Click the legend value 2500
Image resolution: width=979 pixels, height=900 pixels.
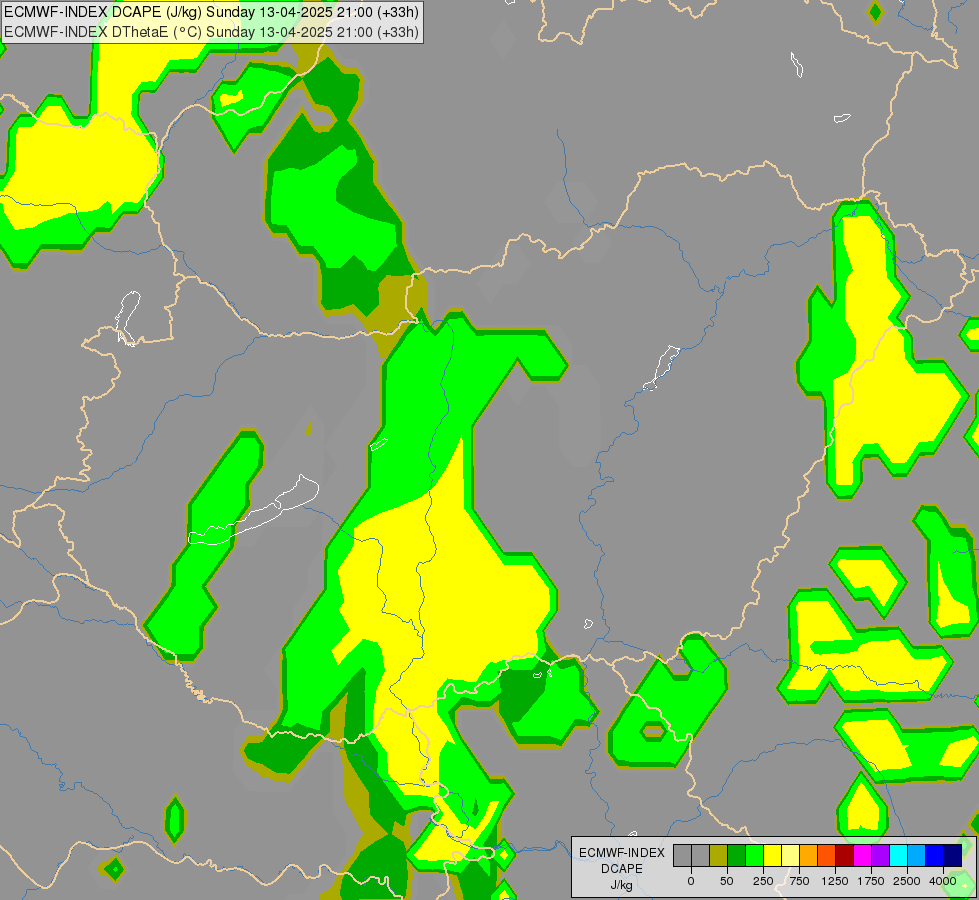pos(907,881)
